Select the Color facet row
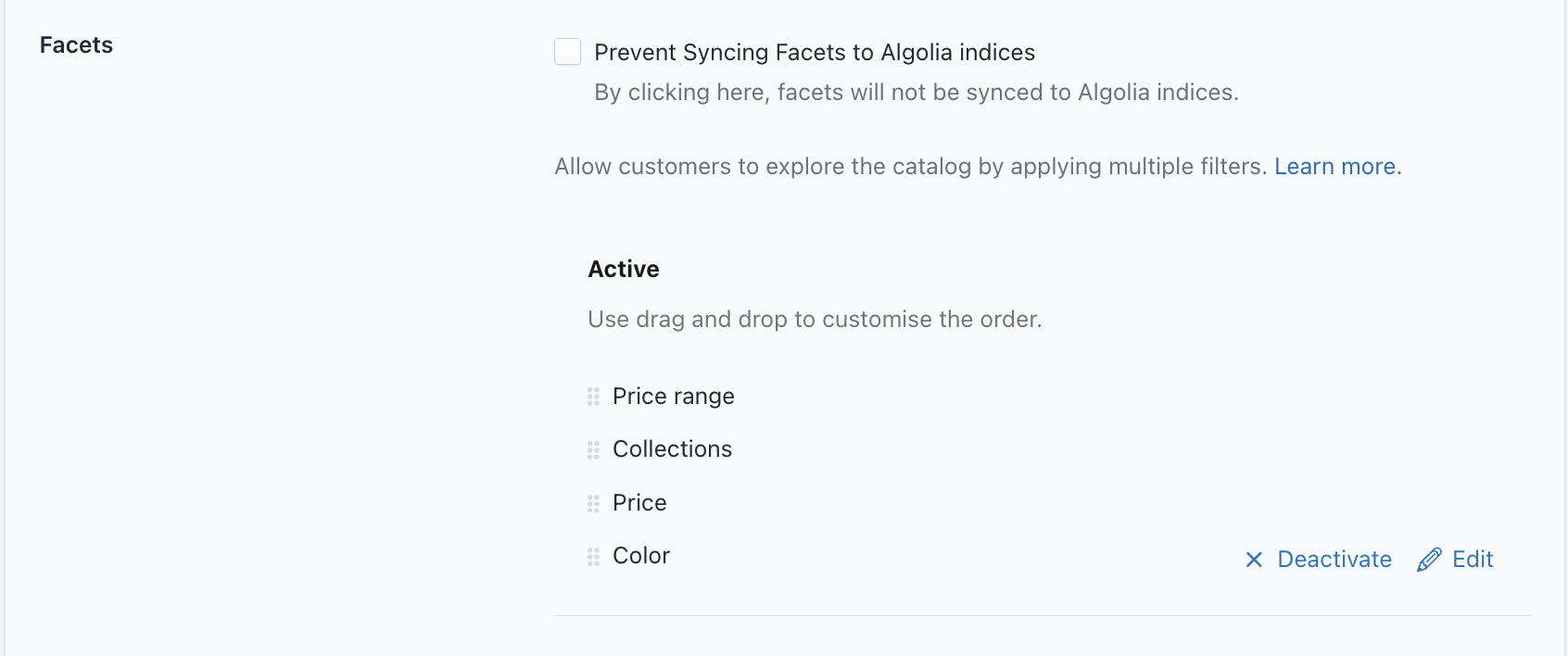The height and width of the screenshot is (656, 1568). [x=1042, y=556]
